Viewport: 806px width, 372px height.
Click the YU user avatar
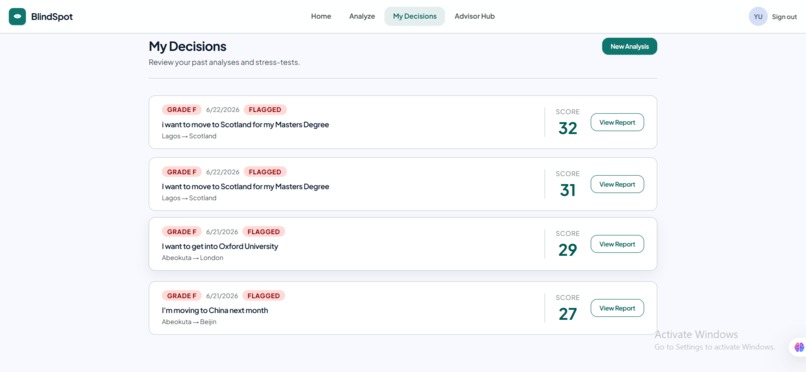758,16
